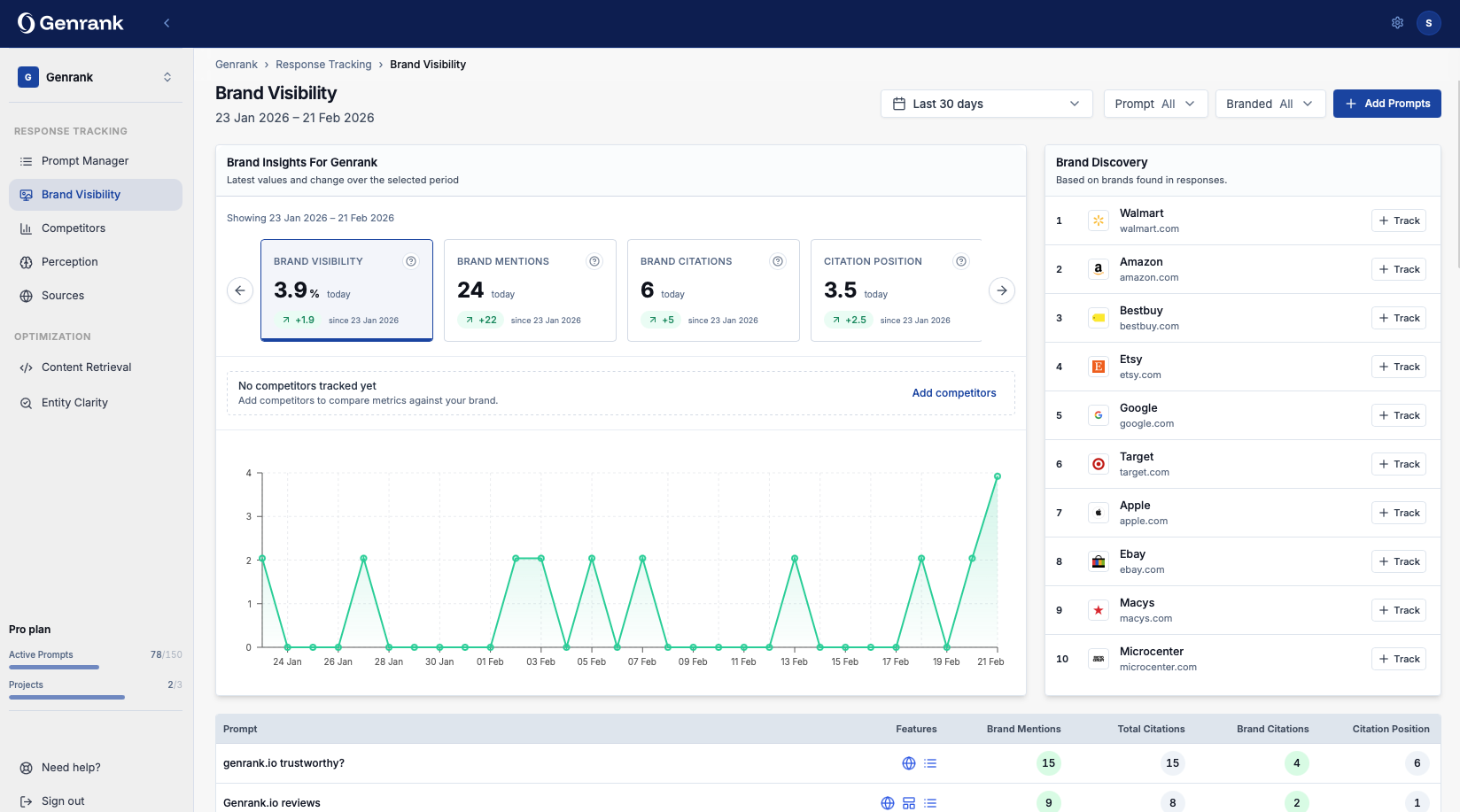Click Citation Position help question icon
This screenshot has height=812, width=1460.
[x=961, y=261]
